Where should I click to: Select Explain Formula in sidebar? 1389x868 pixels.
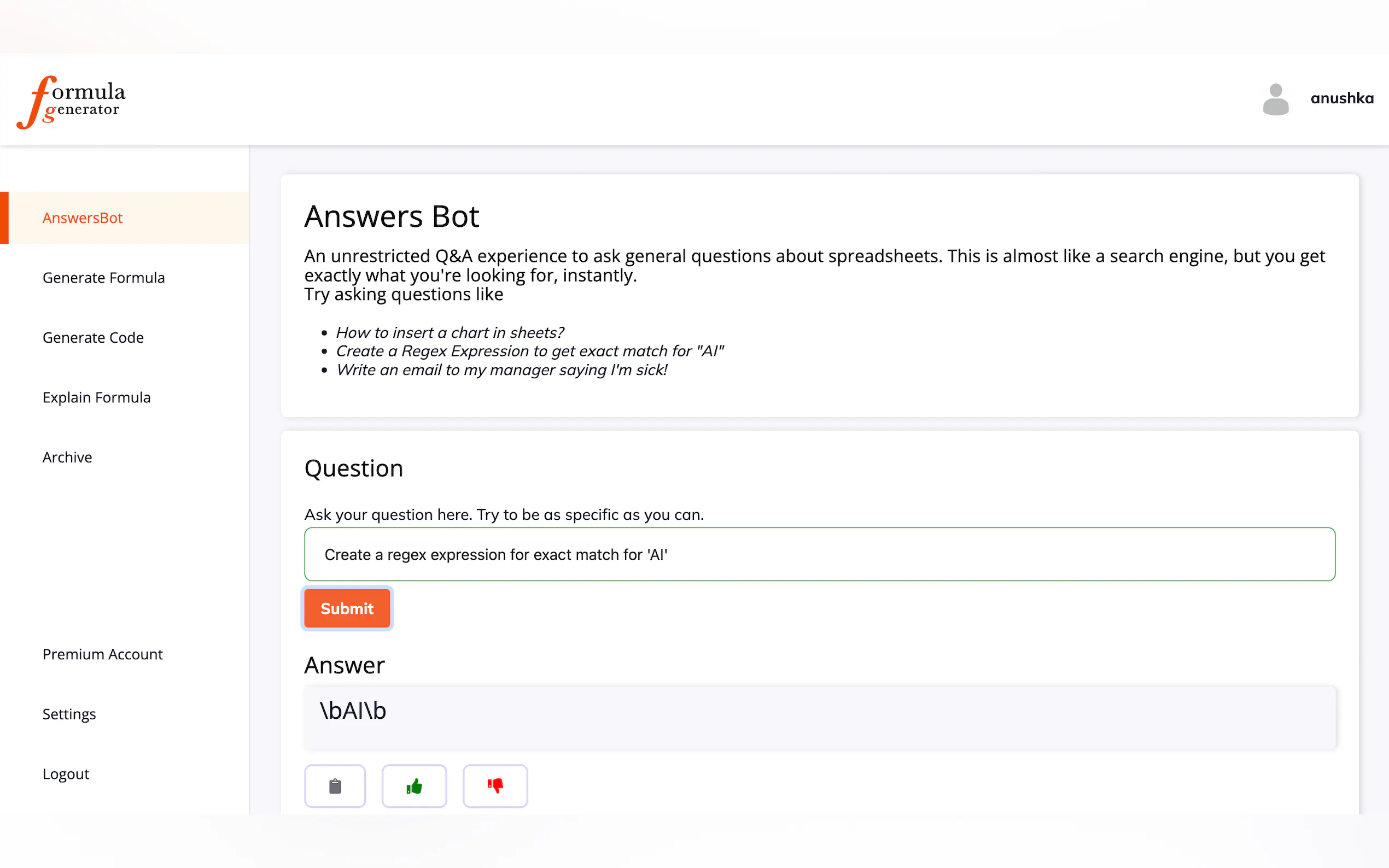click(96, 397)
